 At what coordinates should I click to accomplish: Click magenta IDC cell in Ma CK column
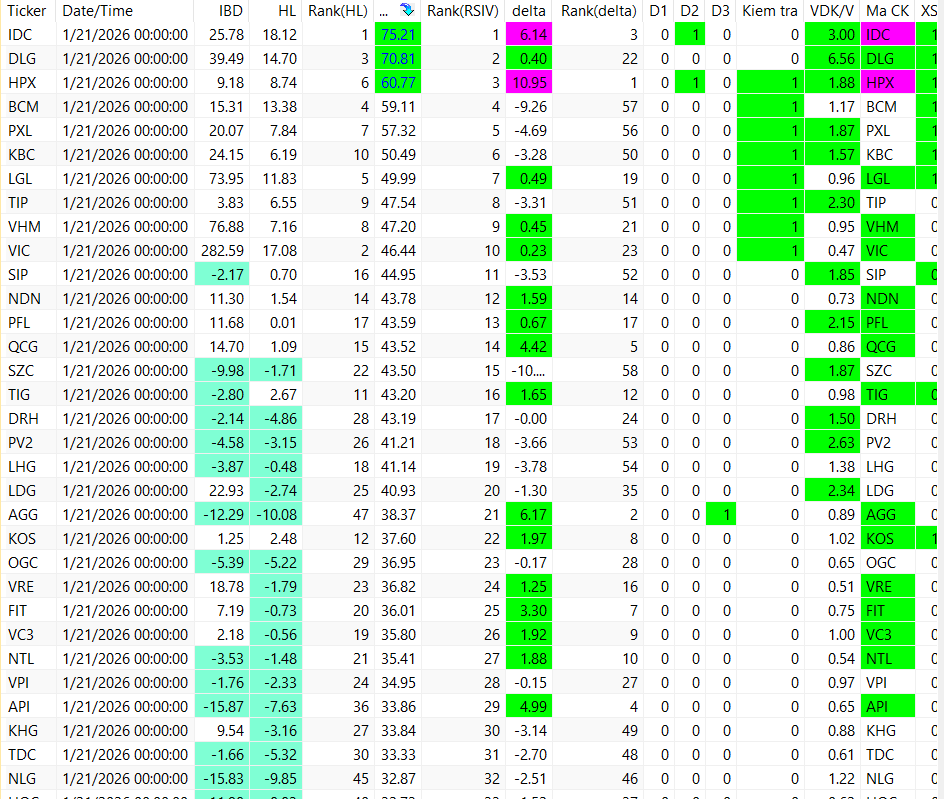tap(888, 35)
